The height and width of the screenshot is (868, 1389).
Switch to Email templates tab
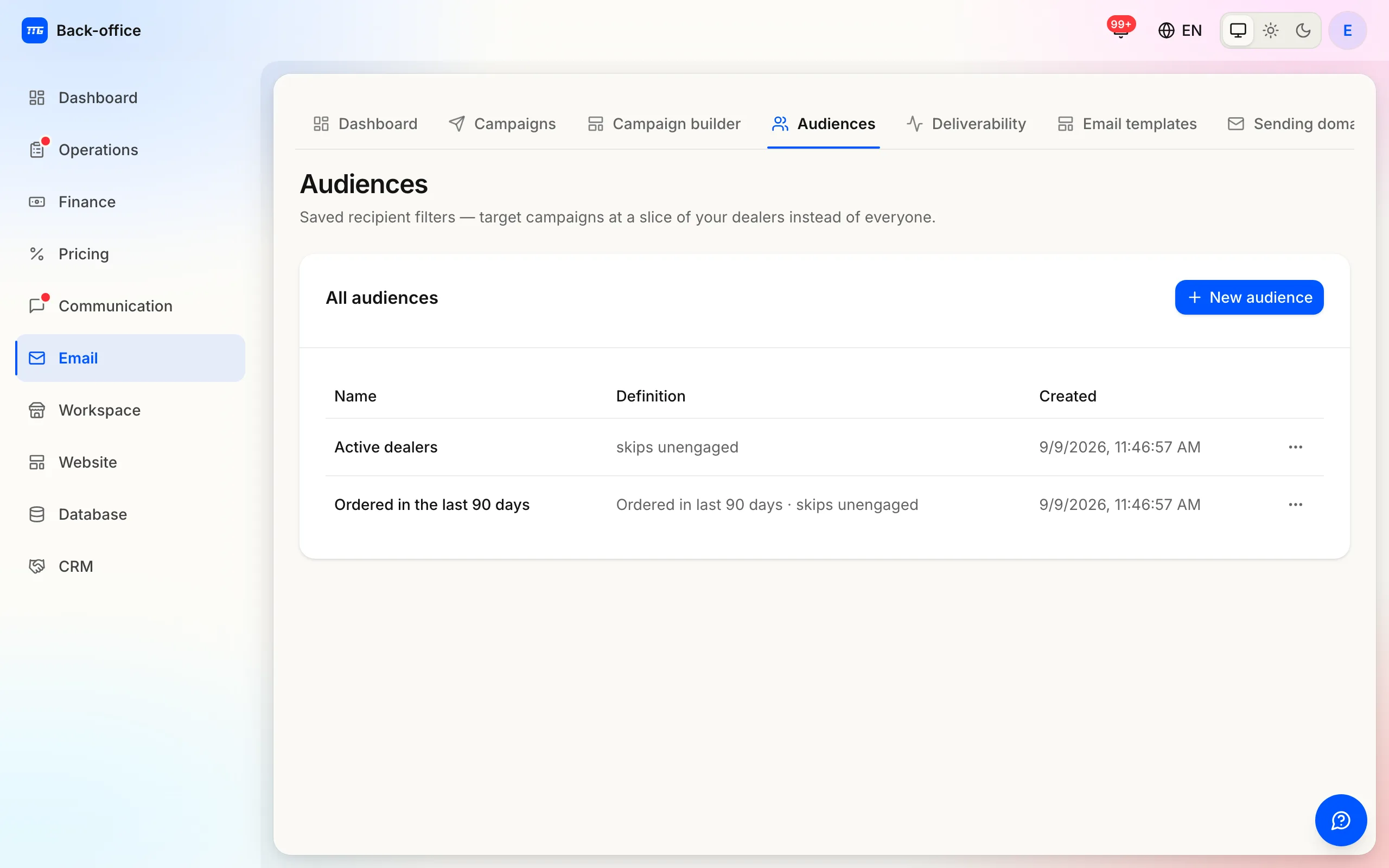tap(1127, 124)
